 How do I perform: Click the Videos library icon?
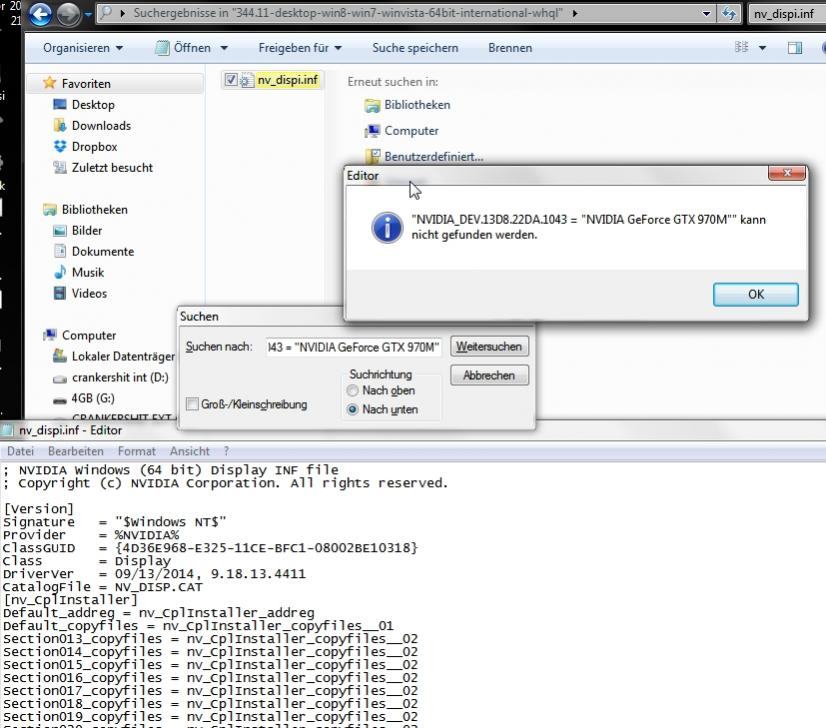coord(60,293)
